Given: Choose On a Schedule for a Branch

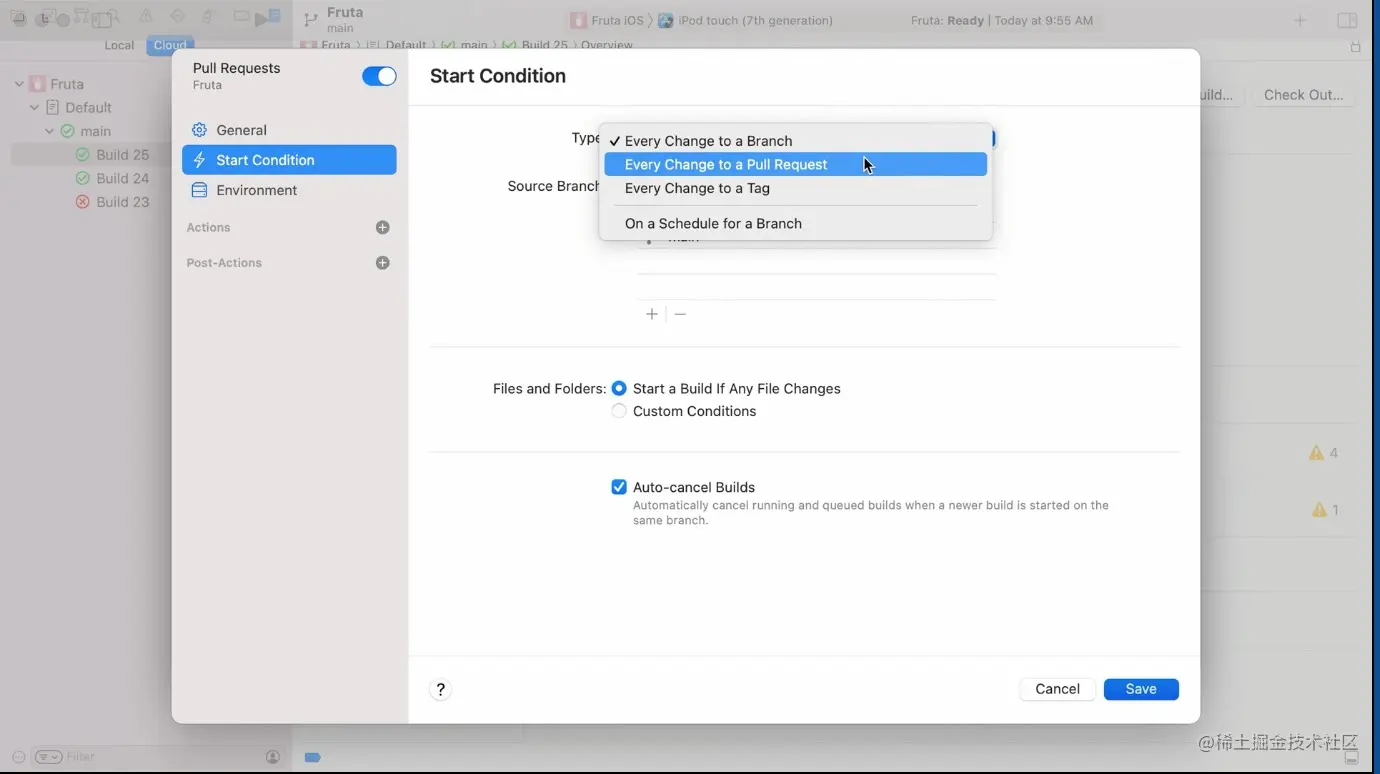Looking at the screenshot, I should click(796, 223).
